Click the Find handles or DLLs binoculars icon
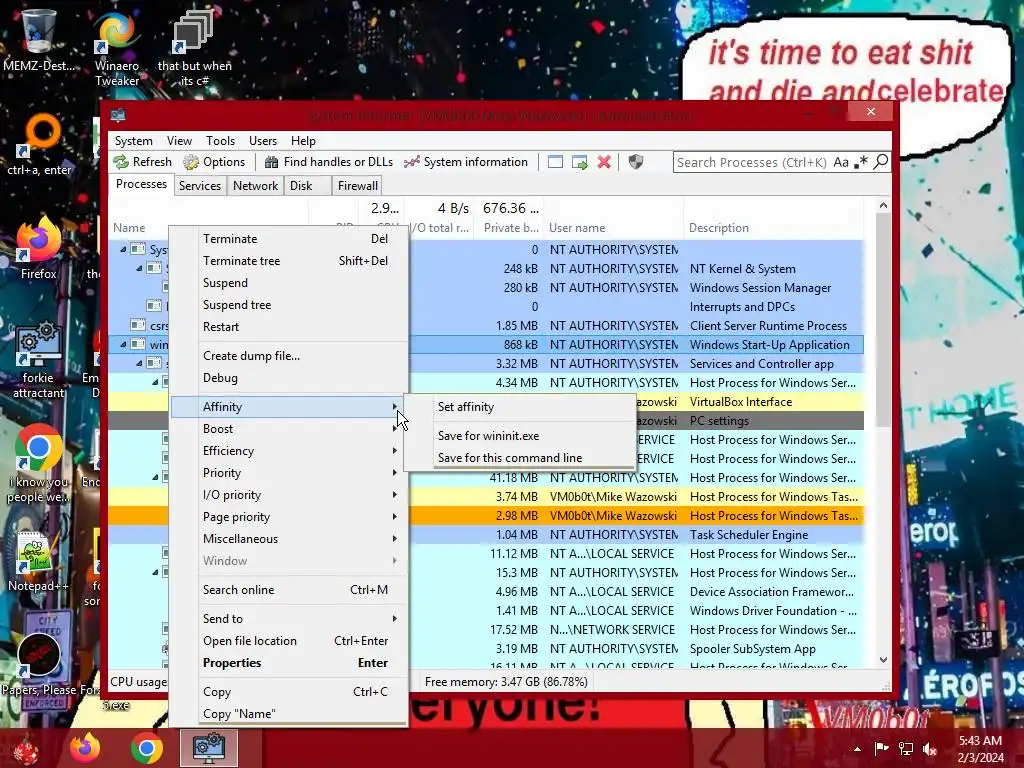Image resolution: width=1024 pixels, height=768 pixels. pos(271,162)
